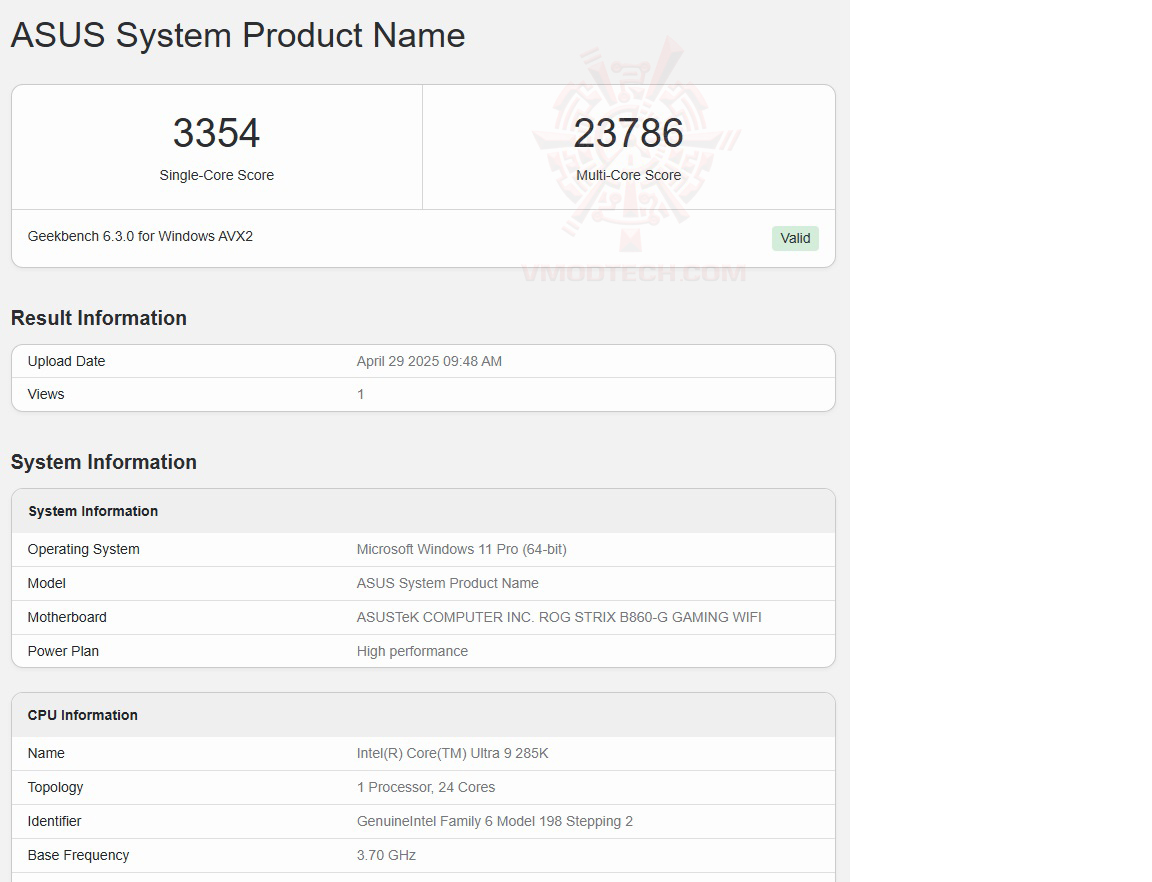Select the High performance power plan value
1152x882 pixels.
pos(412,651)
